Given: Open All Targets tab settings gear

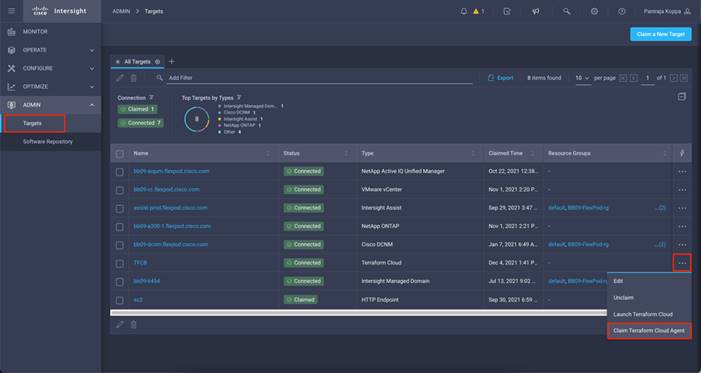Looking at the screenshot, I should coord(157,62).
